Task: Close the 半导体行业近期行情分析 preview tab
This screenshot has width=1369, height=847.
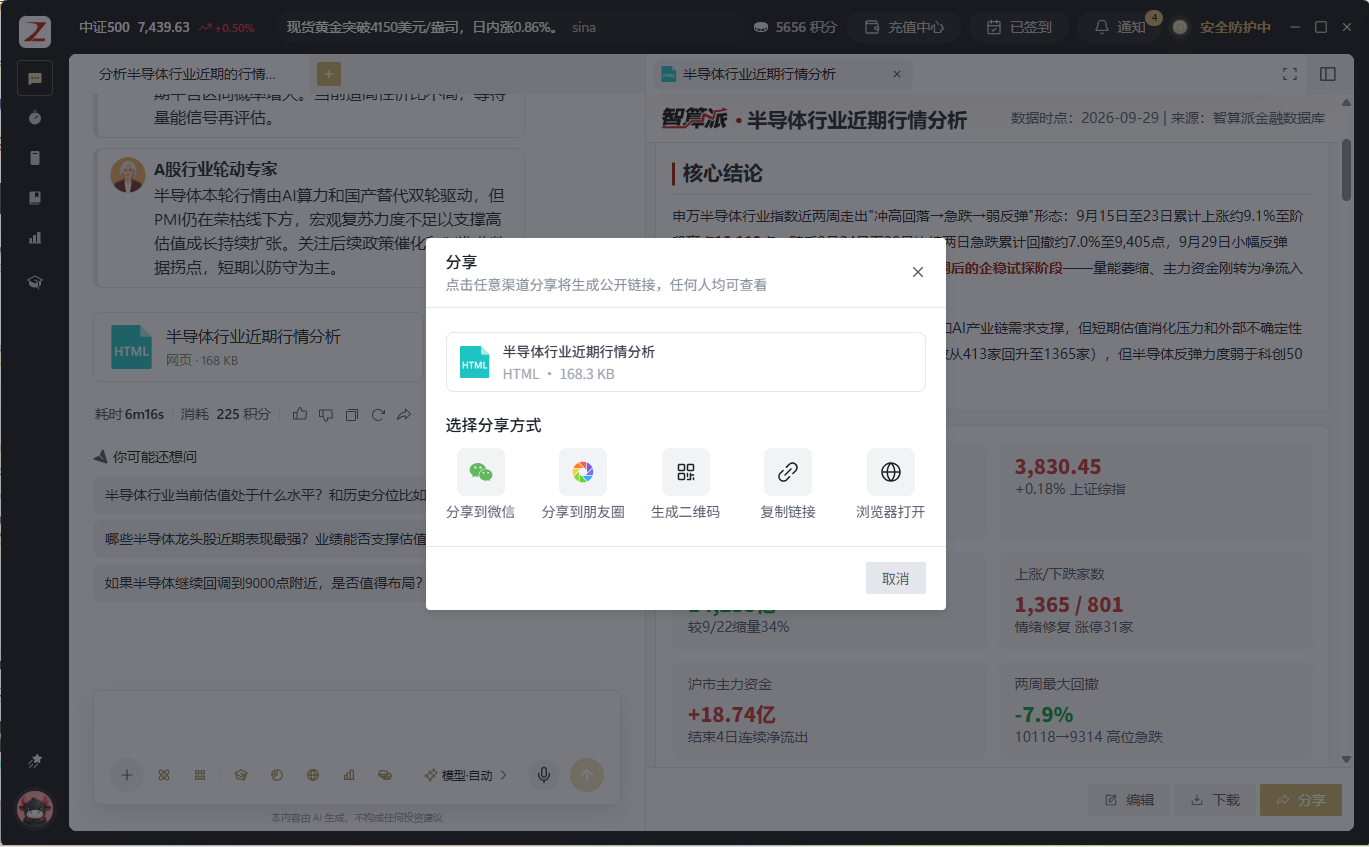Action: point(896,74)
